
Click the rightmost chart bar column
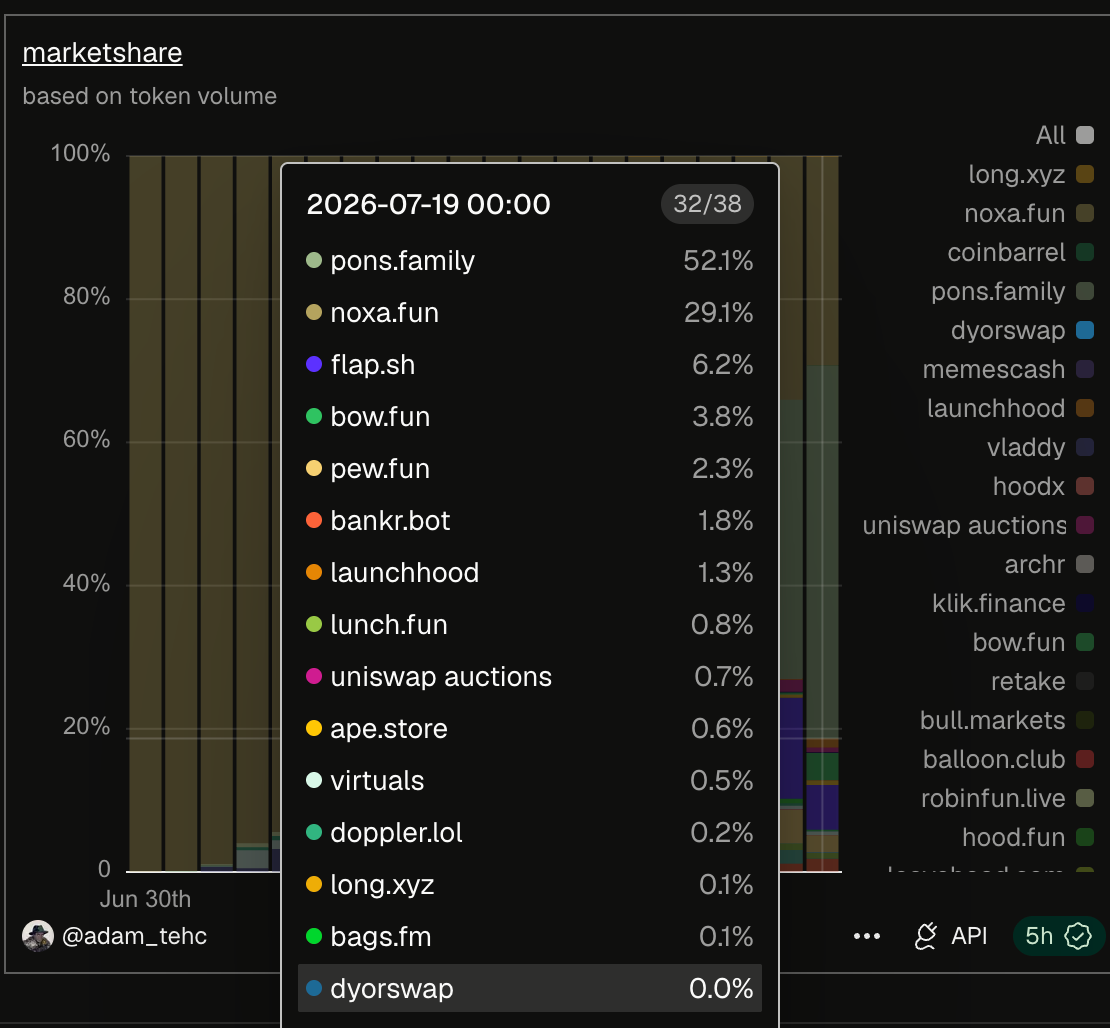(822, 513)
